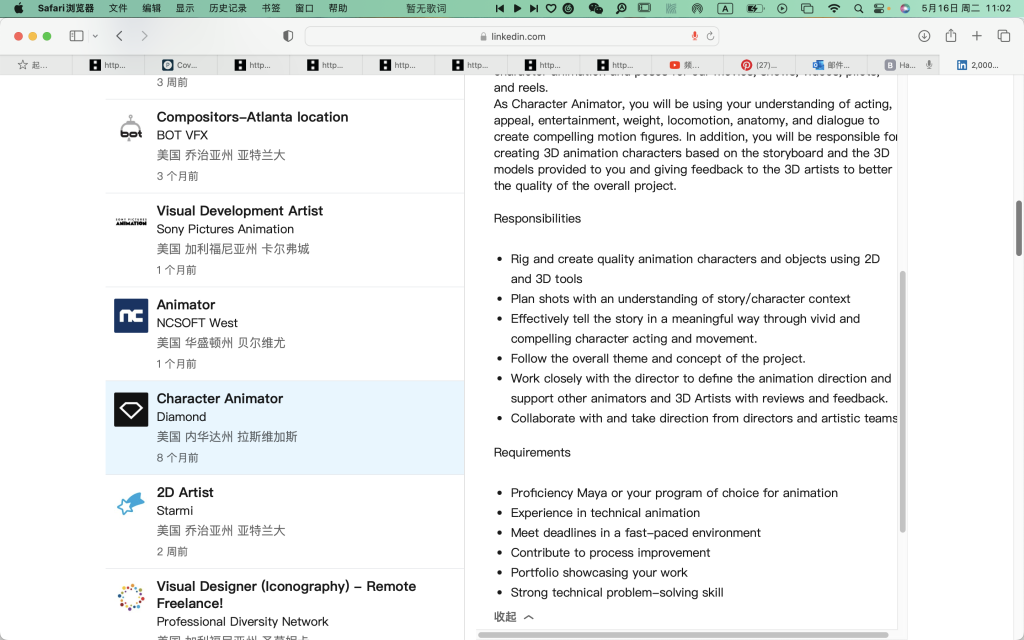Open the starred 起... start page tab
The image size is (1024, 640).
click(33, 65)
